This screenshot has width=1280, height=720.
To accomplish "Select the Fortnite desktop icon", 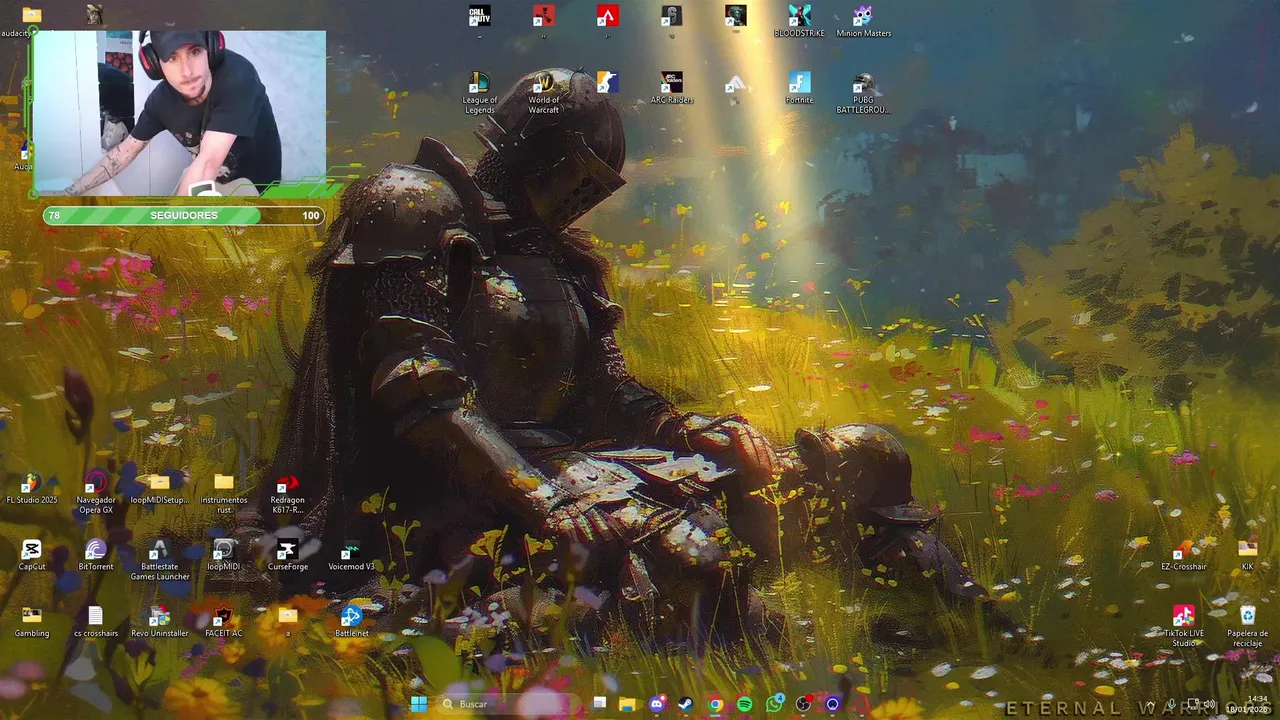I will click(x=799, y=88).
